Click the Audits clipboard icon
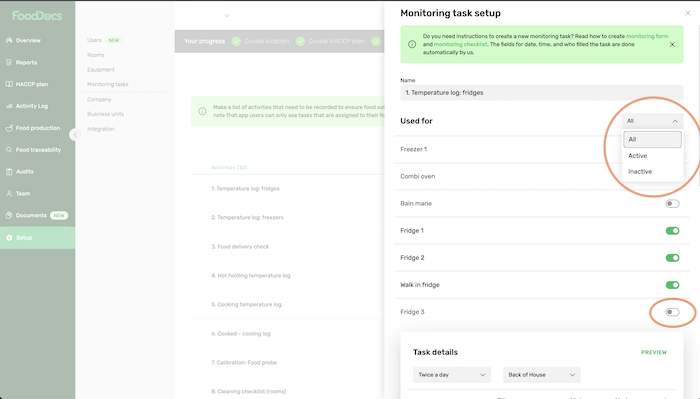Viewport: 700px width, 399px height. [x=9, y=171]
